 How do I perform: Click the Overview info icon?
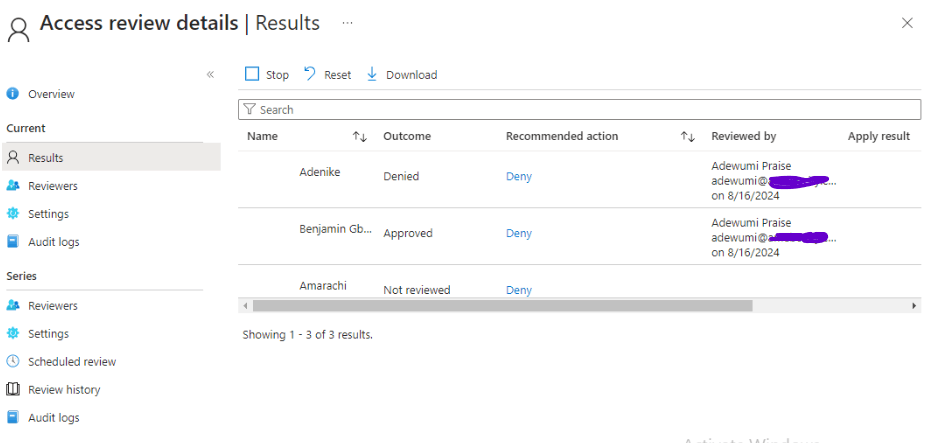coord(13,94)
